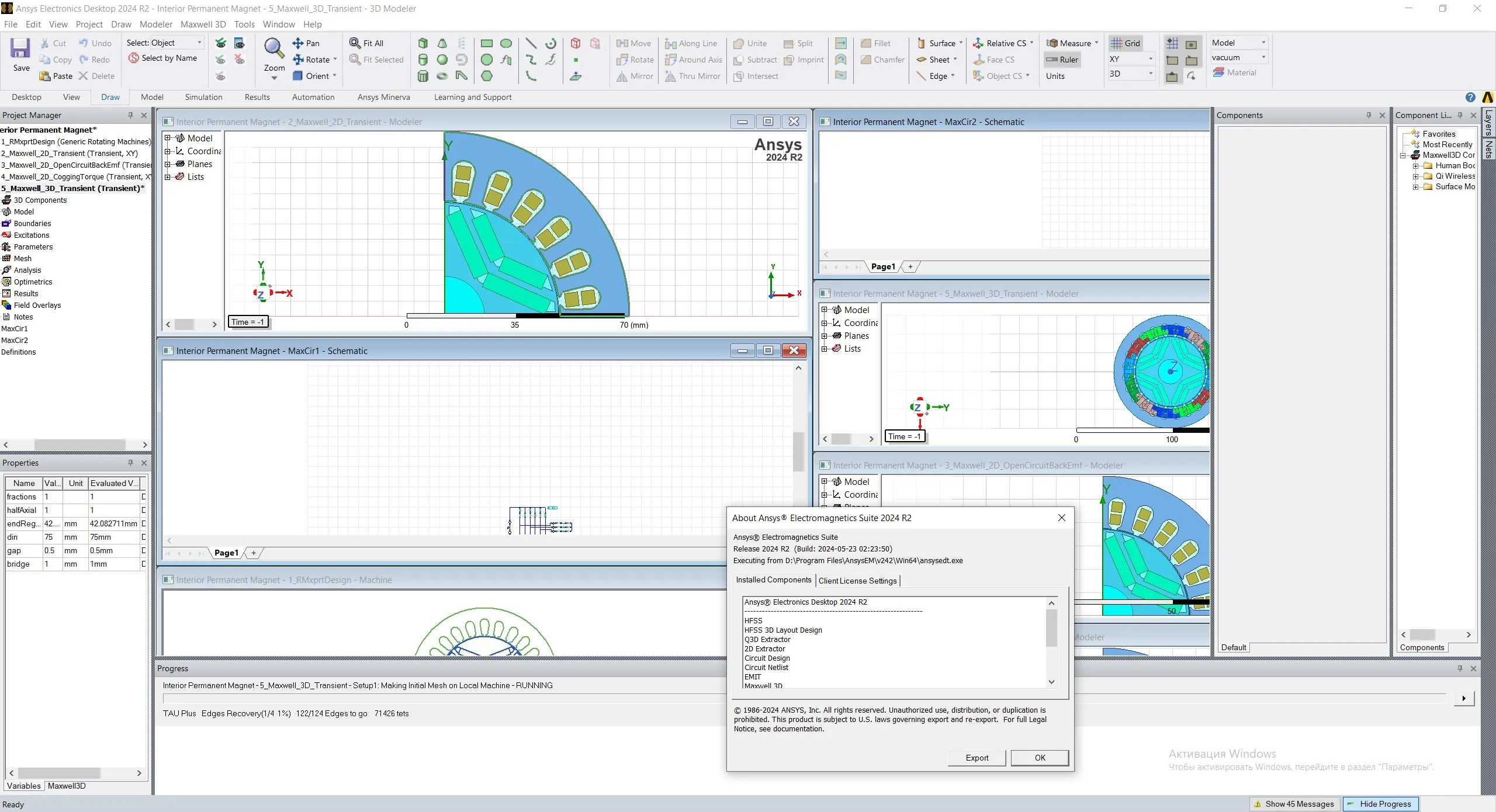The height and width of the screenshot is (812, 1496).
Task: Draw an ellipse sheet
Action: click(x=506, y=43)
